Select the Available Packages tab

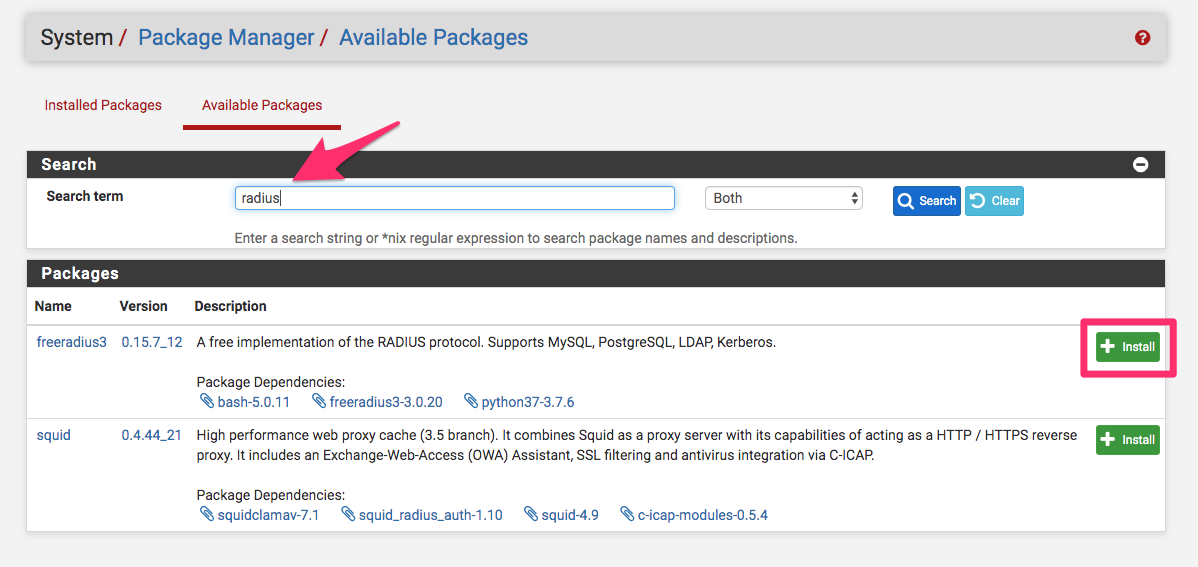(262, 105)
